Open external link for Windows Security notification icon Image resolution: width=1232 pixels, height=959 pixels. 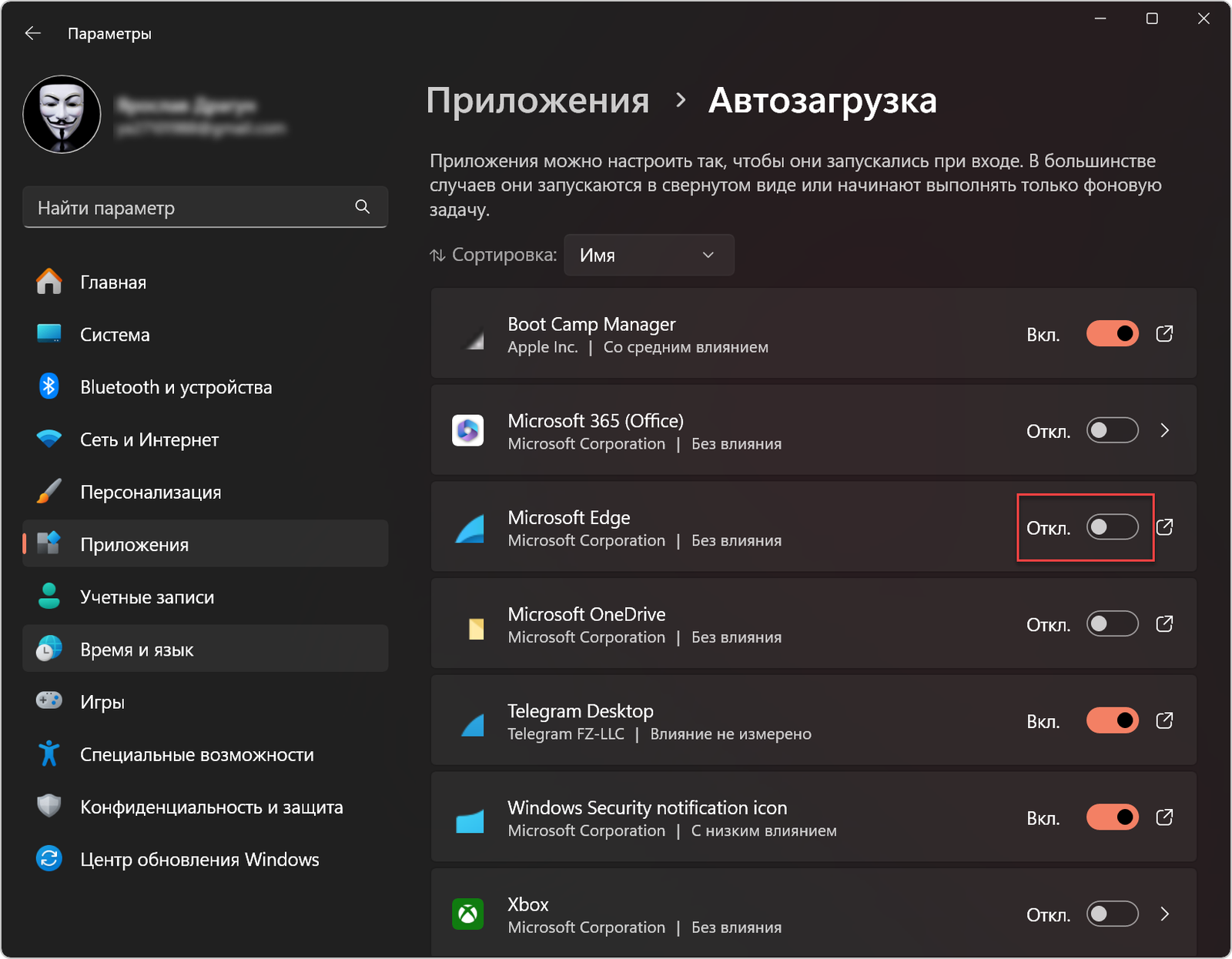point(1164,817)
